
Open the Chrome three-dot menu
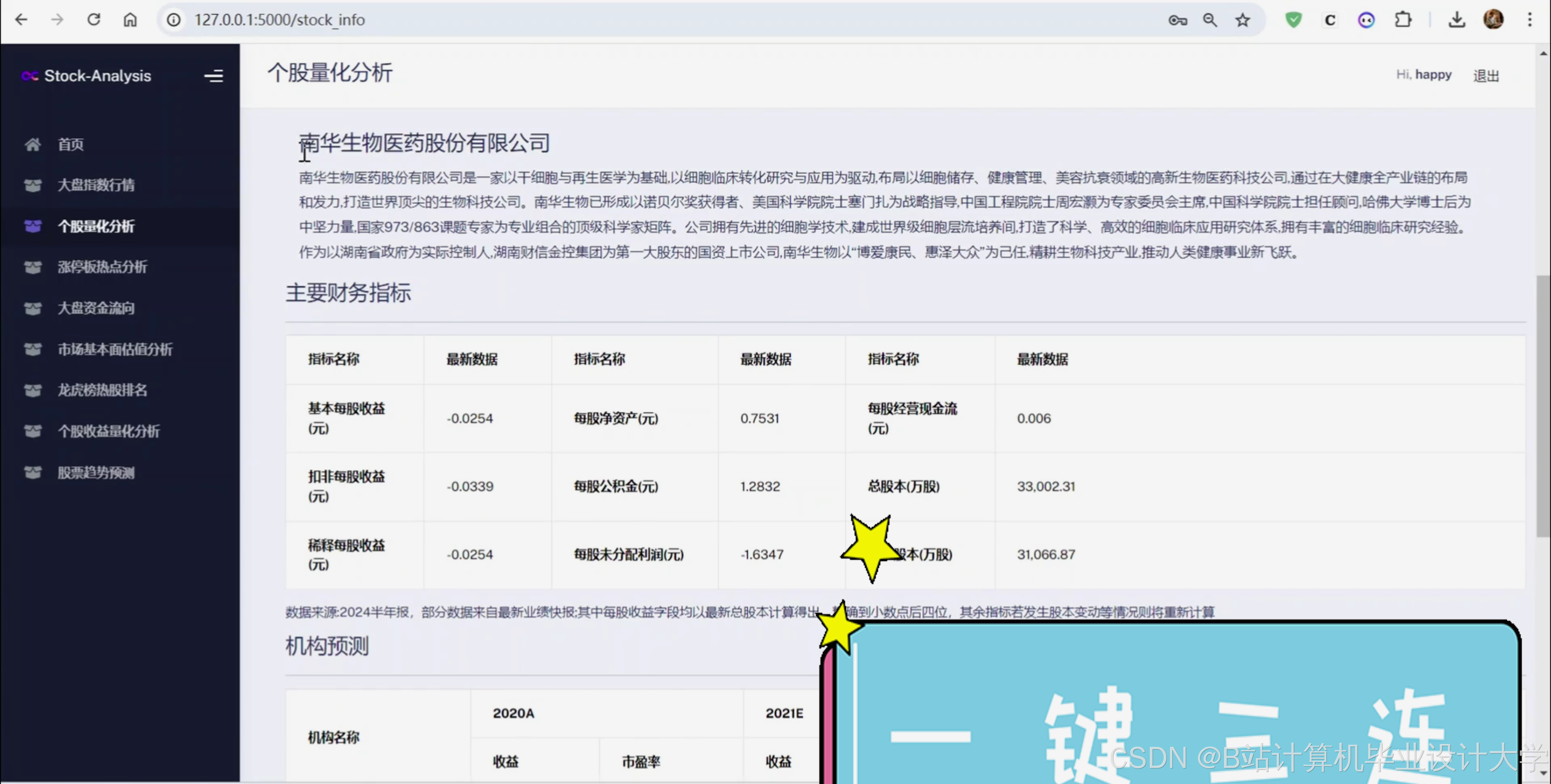click(x=1529, y=20)
